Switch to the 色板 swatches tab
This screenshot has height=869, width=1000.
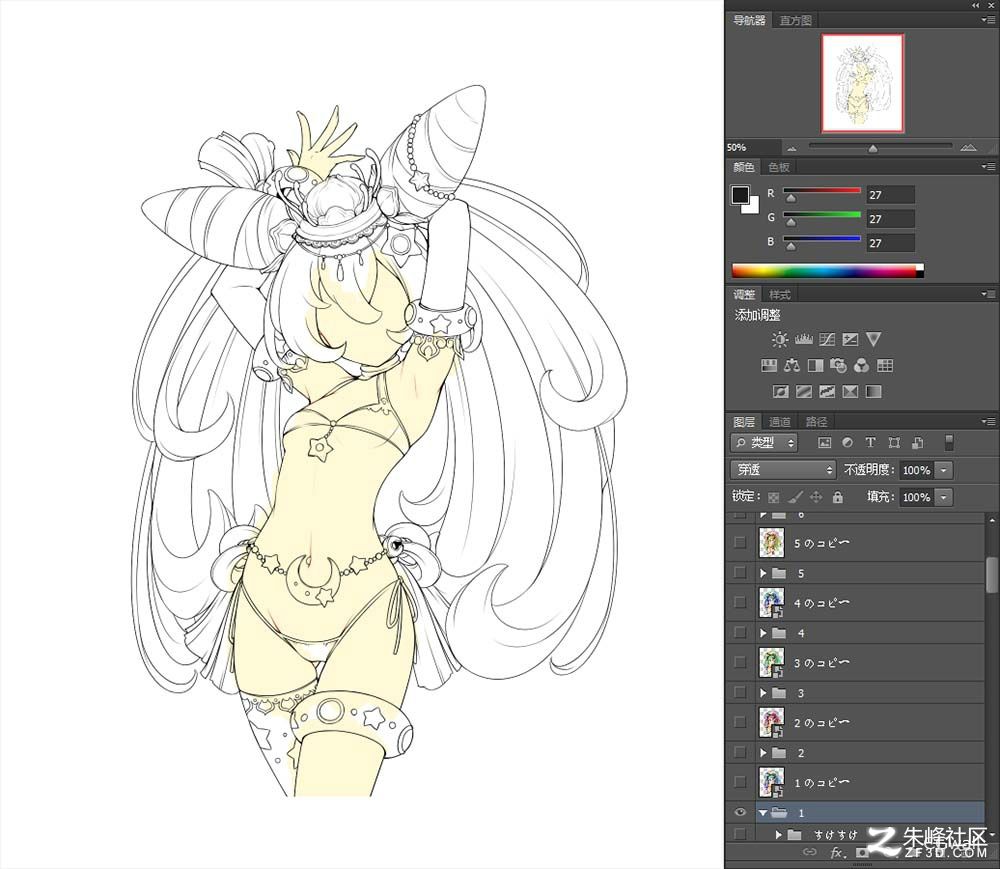[779, 167]
